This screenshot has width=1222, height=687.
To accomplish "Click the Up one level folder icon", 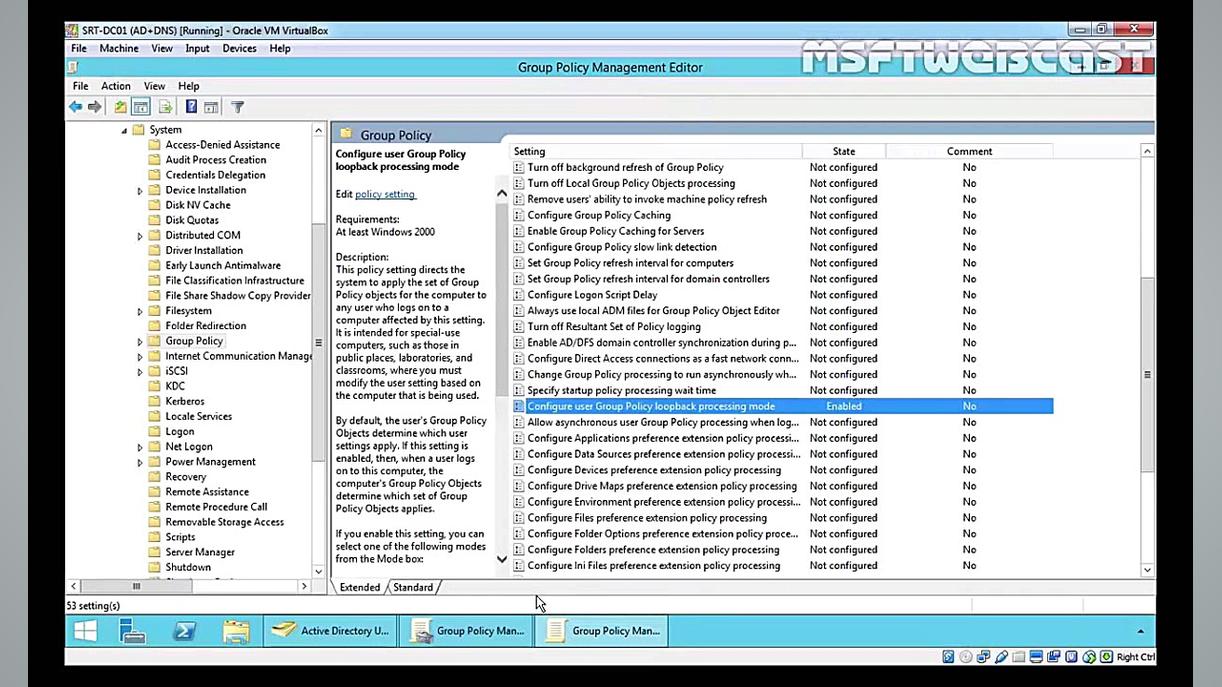I will (x=120, y=107).
